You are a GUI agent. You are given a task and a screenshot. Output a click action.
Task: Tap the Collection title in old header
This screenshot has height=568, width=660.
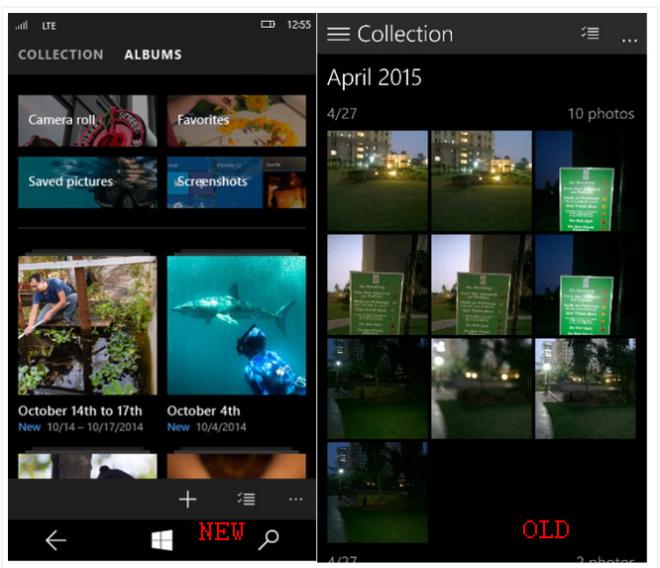[x=405, y=34]
